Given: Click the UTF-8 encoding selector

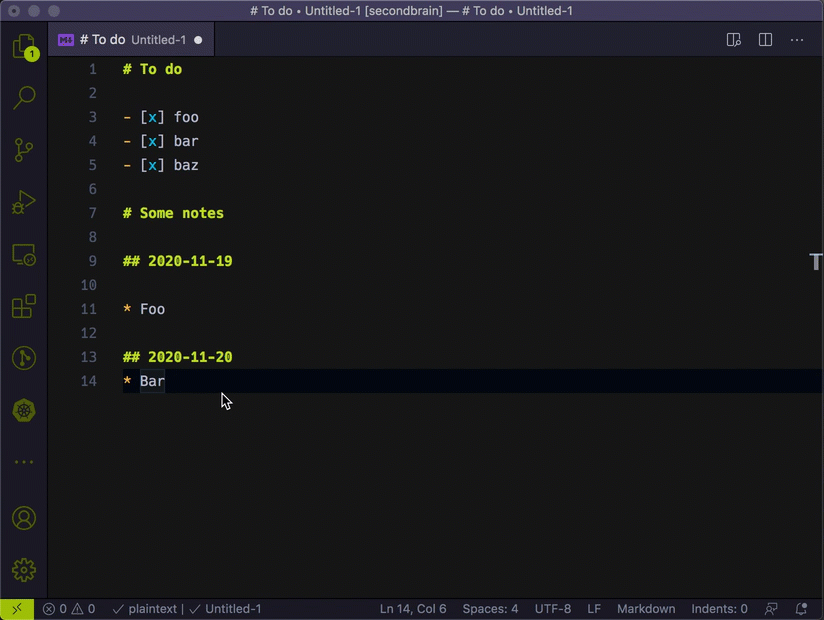Looking at the screenshot, I should point(553,609).
